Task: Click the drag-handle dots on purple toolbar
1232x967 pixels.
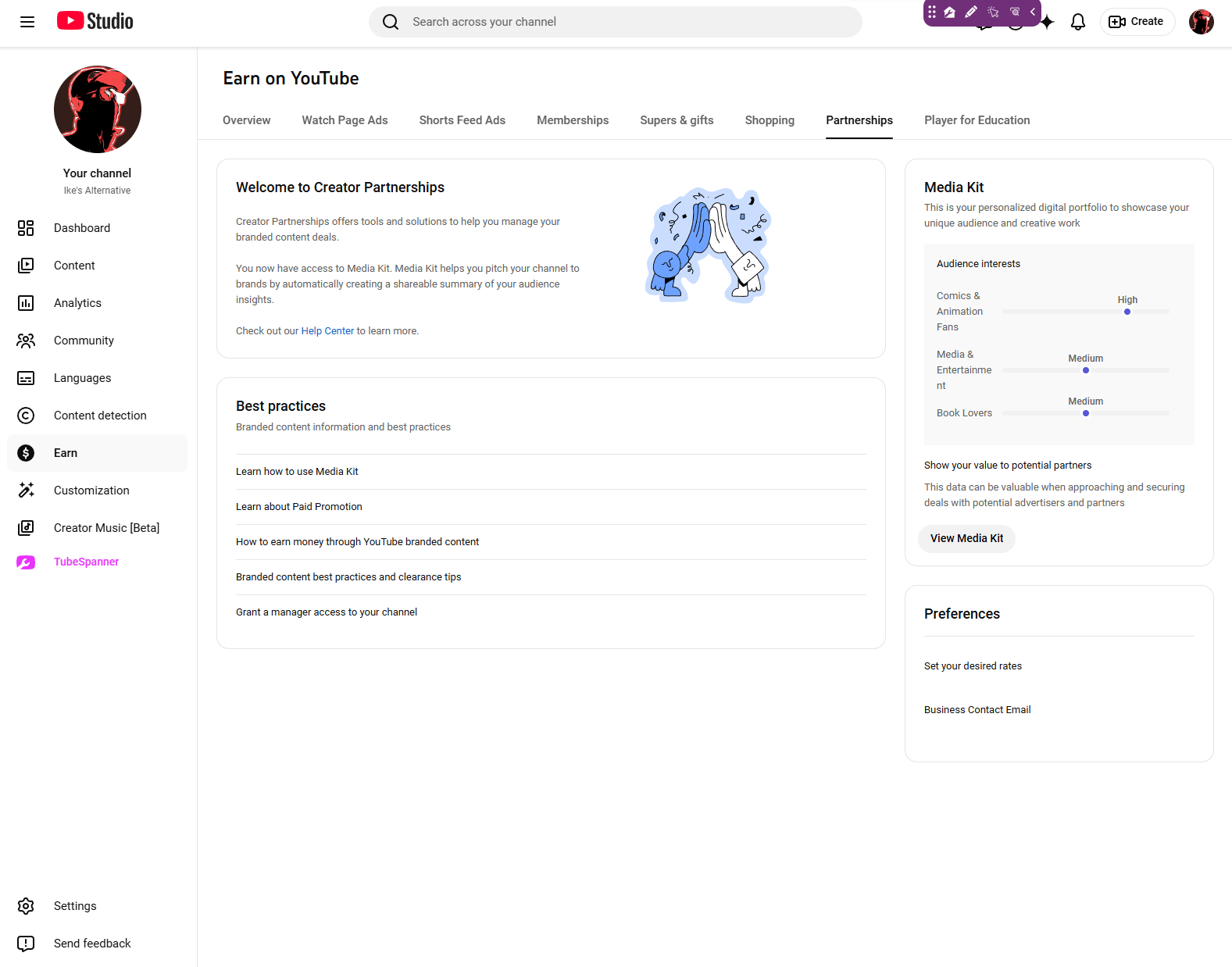Action: tap(932, 12)
